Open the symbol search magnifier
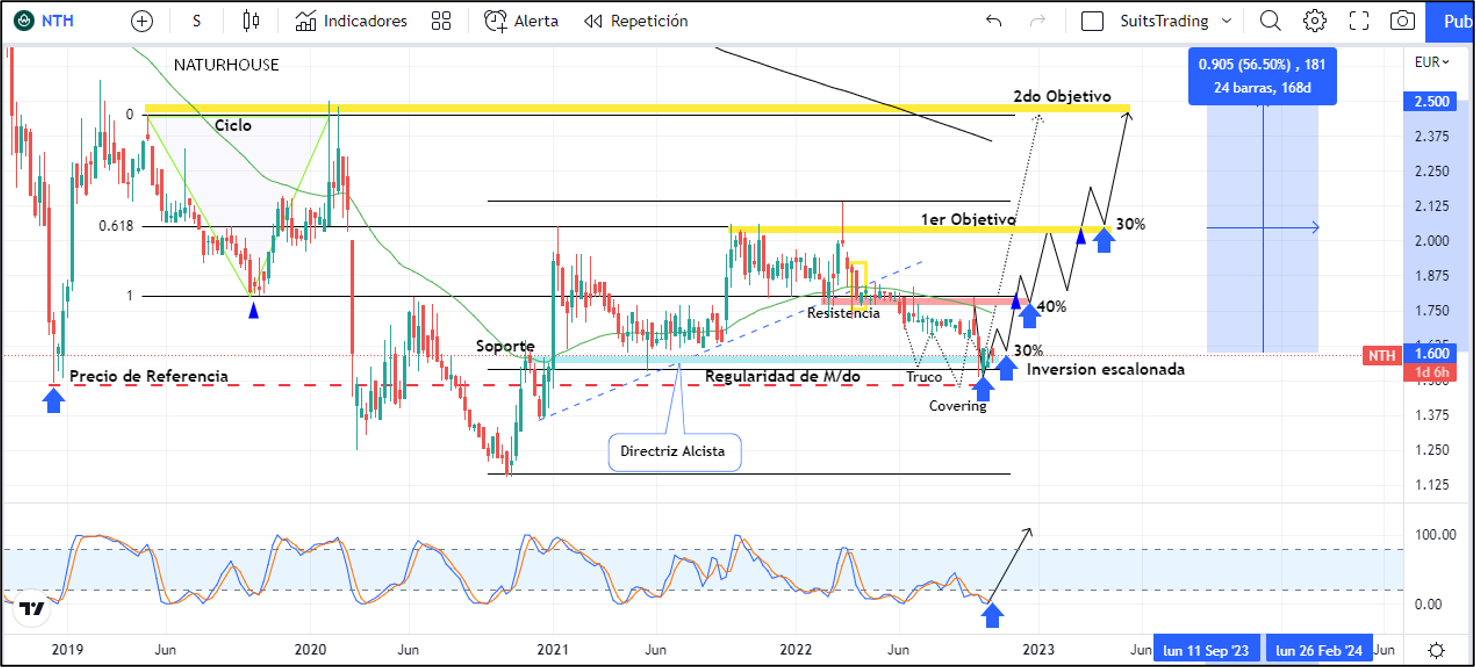 (x=1270, y=21)
